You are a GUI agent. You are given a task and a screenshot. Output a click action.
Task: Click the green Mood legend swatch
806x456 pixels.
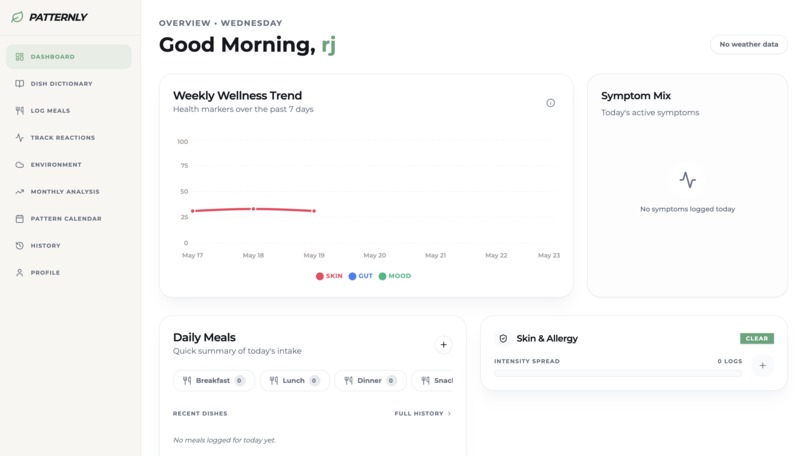click(x=382, y=276)
